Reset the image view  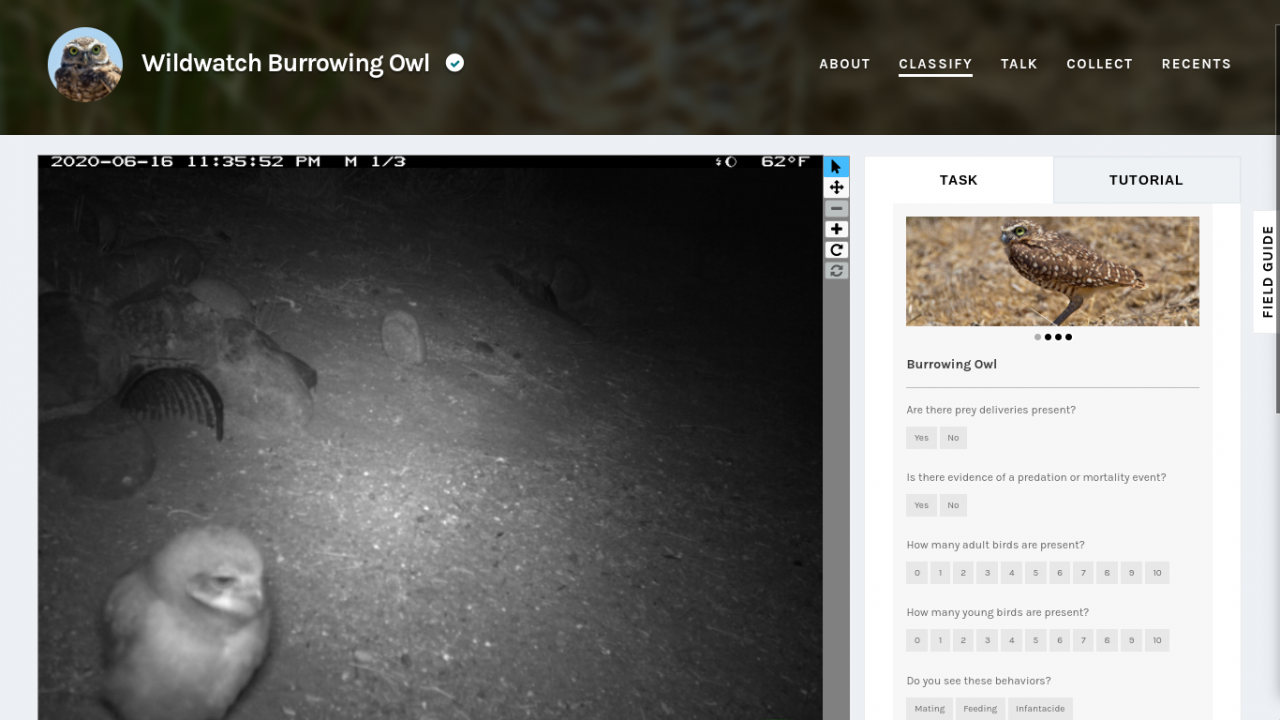point(836,271)
